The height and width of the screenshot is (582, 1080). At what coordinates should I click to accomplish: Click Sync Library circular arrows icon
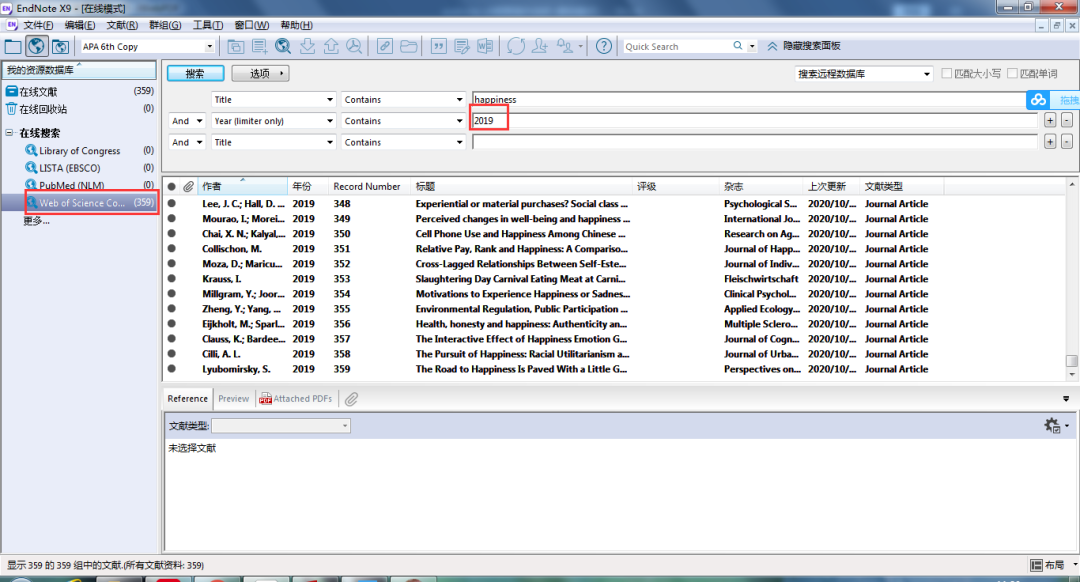click(x=516, y=46)
